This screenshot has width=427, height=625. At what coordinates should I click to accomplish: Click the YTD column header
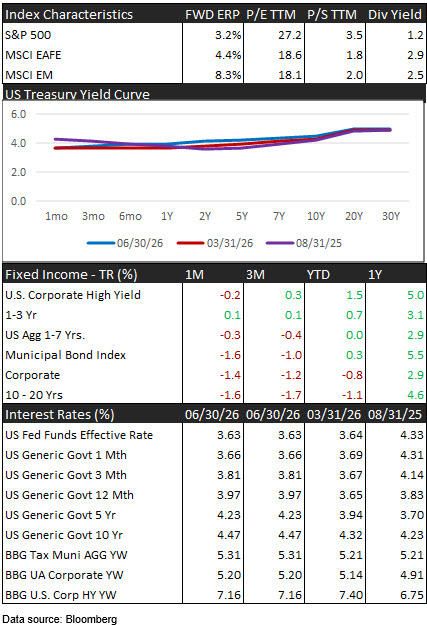(318, 275)
